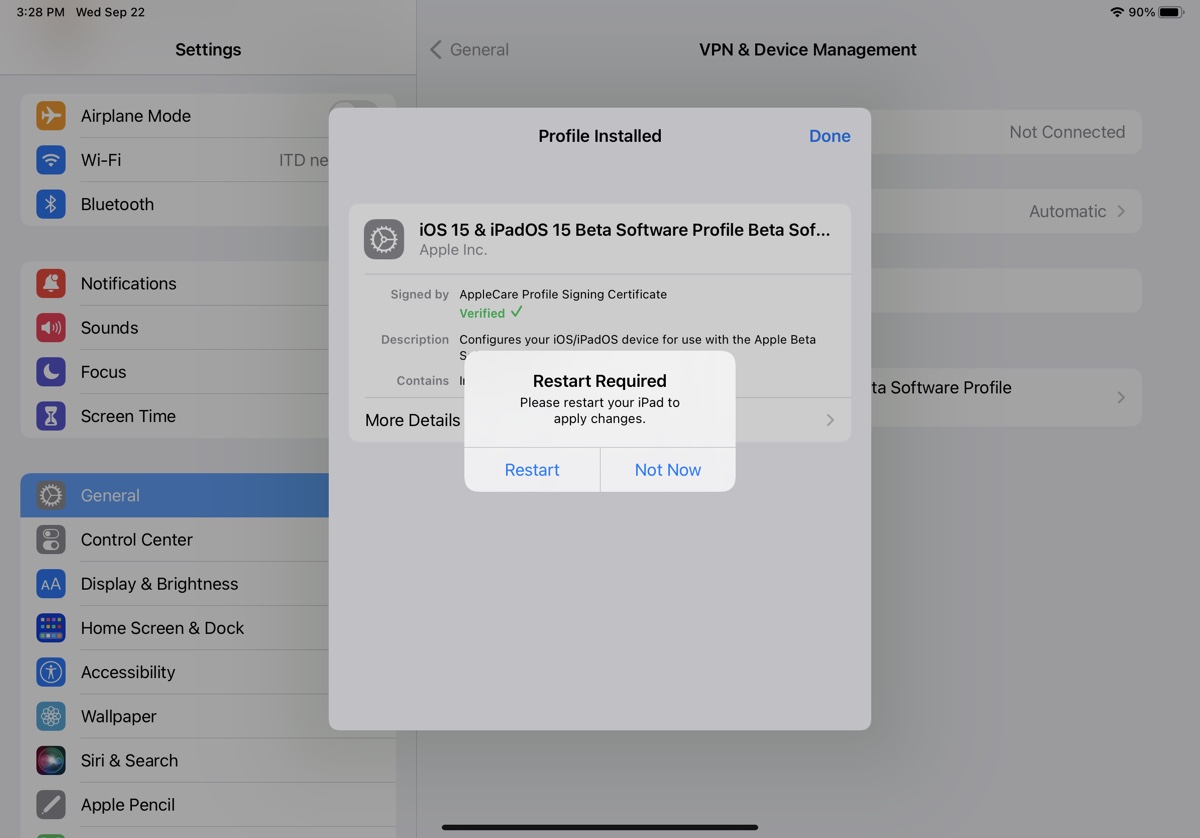Image resolution: width=1200 pixels, height=838 pixels.
Task: Go back to General
Action: pyautogui.click(x=469, y=49)
